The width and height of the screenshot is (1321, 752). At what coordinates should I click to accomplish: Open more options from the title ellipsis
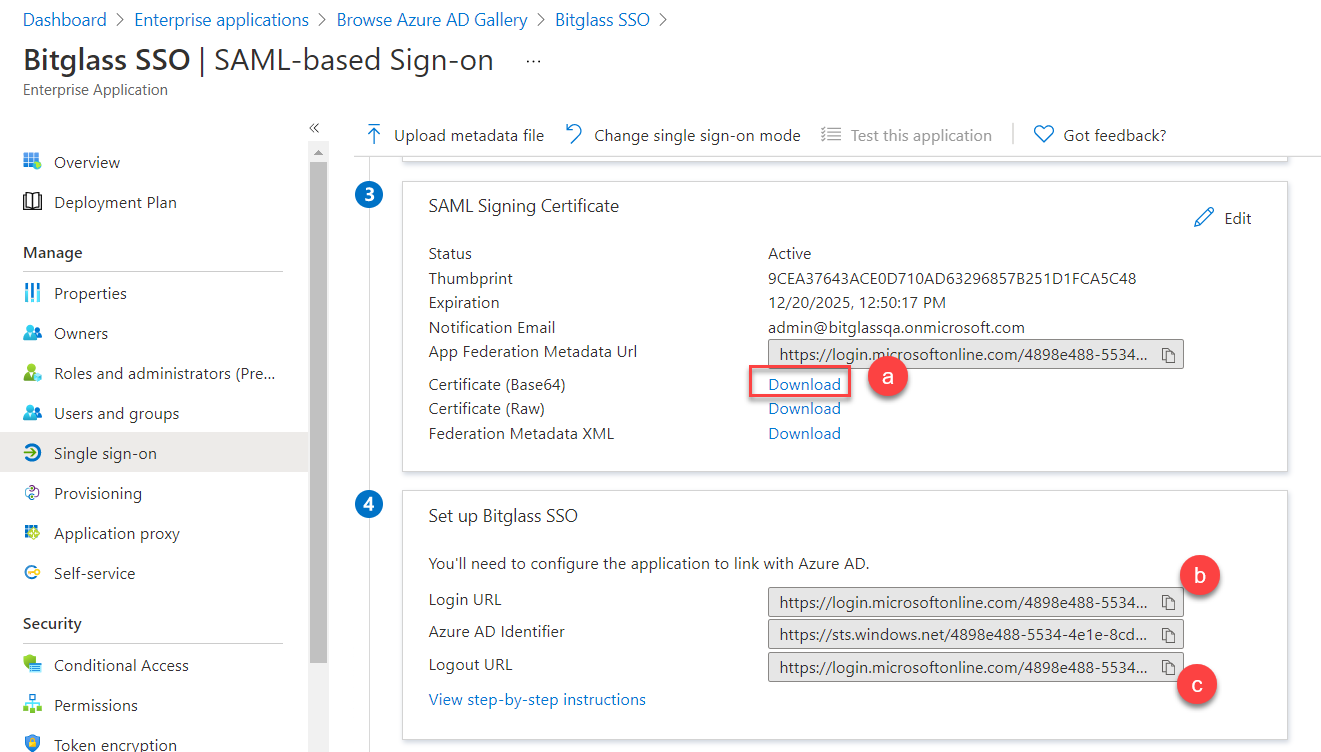[x=532, y=59]
